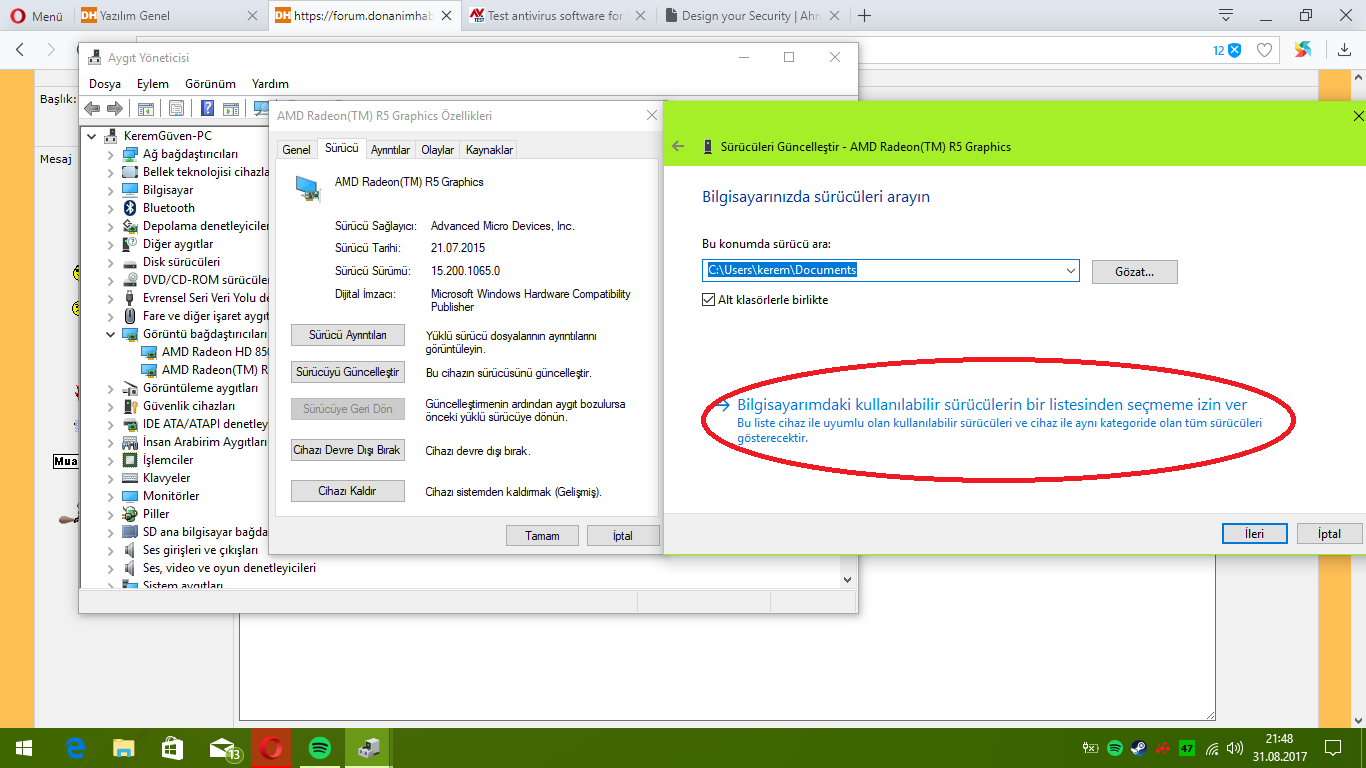The width and height of the screenshot is (1366, 768).
Task: Go back with the arrow in driver update wizard
Action: 678,146
